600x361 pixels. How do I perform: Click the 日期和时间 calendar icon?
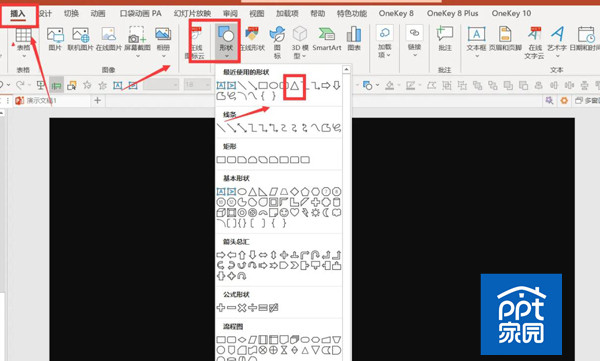(x=585, y=35)
